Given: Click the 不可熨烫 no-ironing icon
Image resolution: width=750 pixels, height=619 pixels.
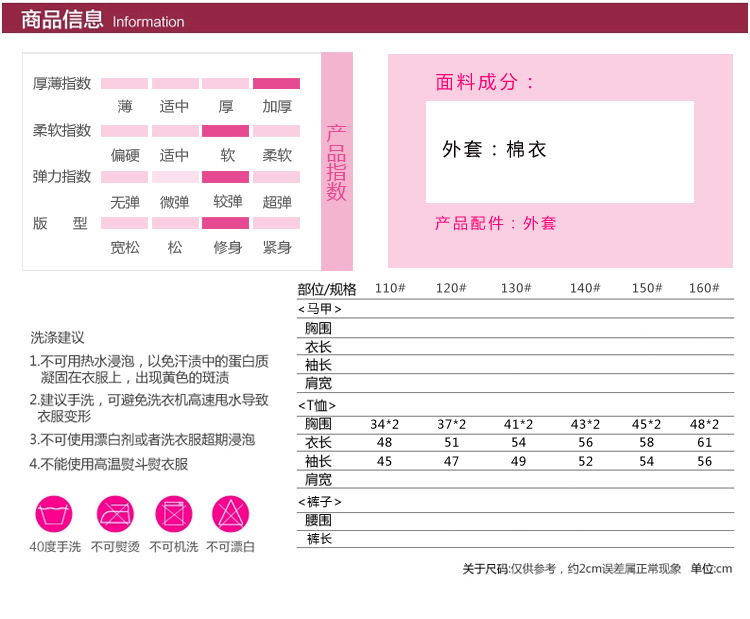Looking at the screenshot, I should coord(115,513).
